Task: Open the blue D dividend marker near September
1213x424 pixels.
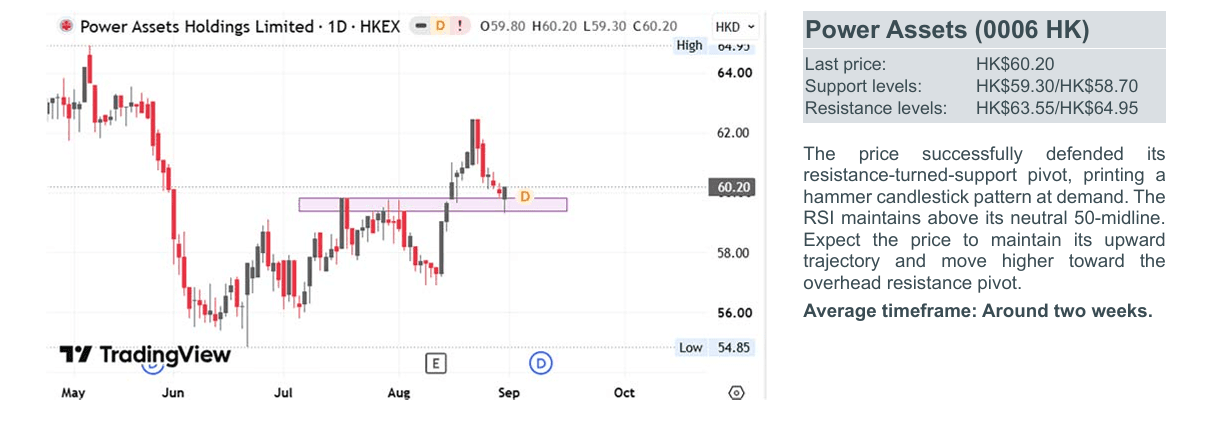Action: pos(541,363)
